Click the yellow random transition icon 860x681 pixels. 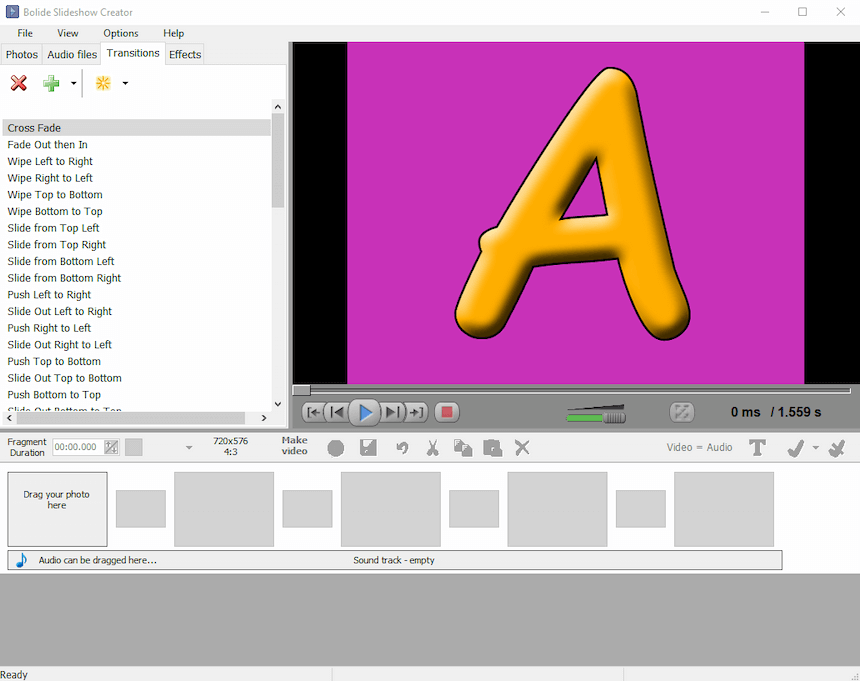pos(103,83)
